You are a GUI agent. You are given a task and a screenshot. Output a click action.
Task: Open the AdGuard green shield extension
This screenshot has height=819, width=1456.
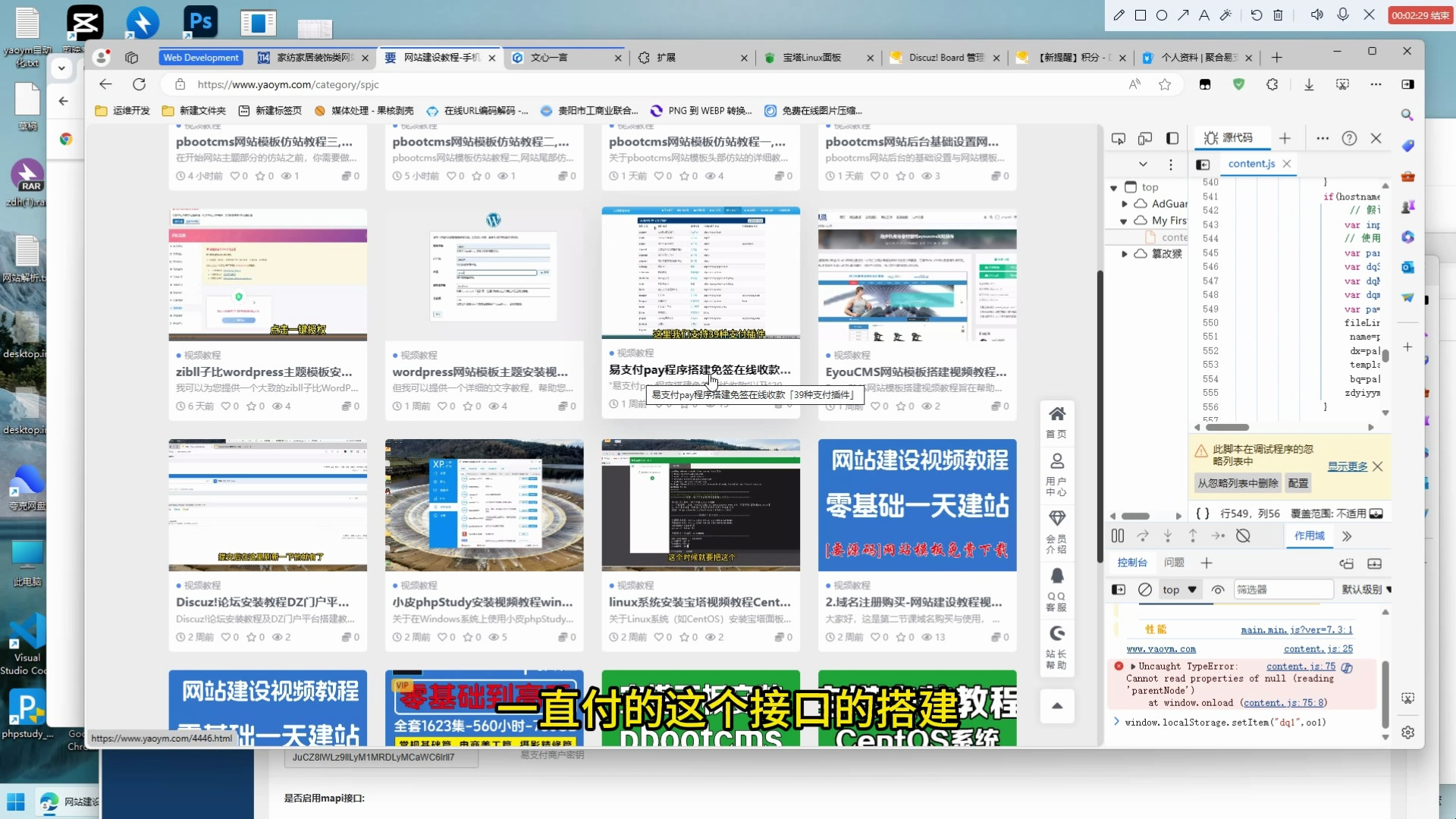[1238, 84]
